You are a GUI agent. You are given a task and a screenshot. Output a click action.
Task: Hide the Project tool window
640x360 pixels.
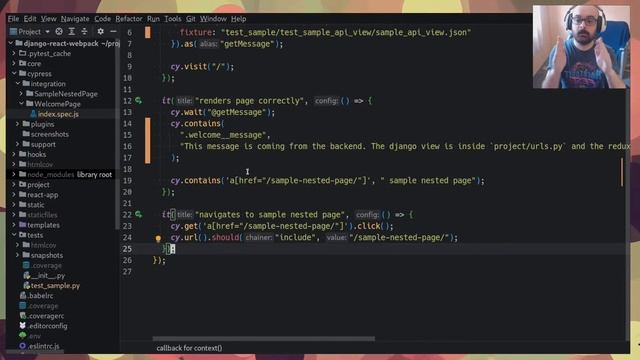(113, 31)
